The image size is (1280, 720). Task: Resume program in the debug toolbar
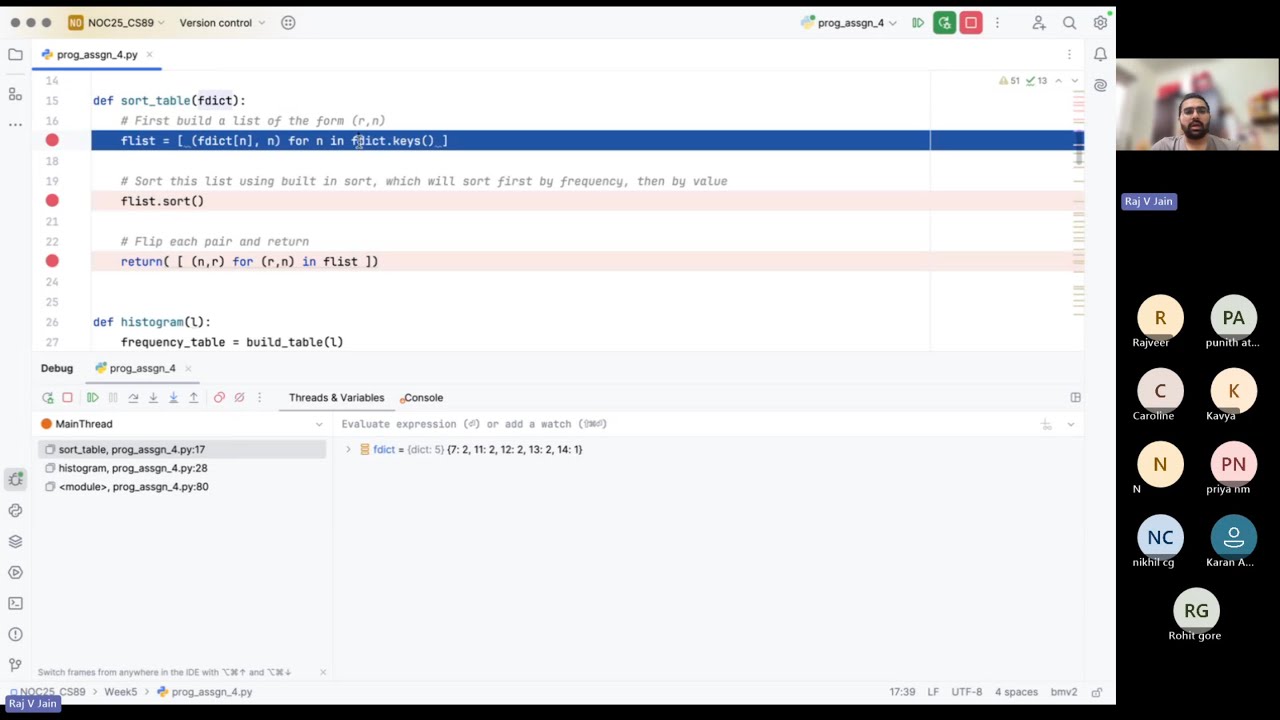pos(92,398)
